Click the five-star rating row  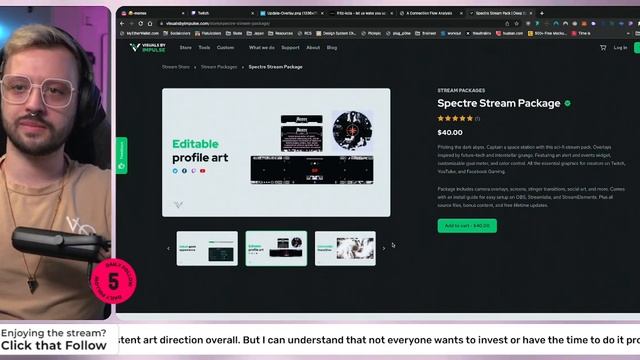[455, 118]
